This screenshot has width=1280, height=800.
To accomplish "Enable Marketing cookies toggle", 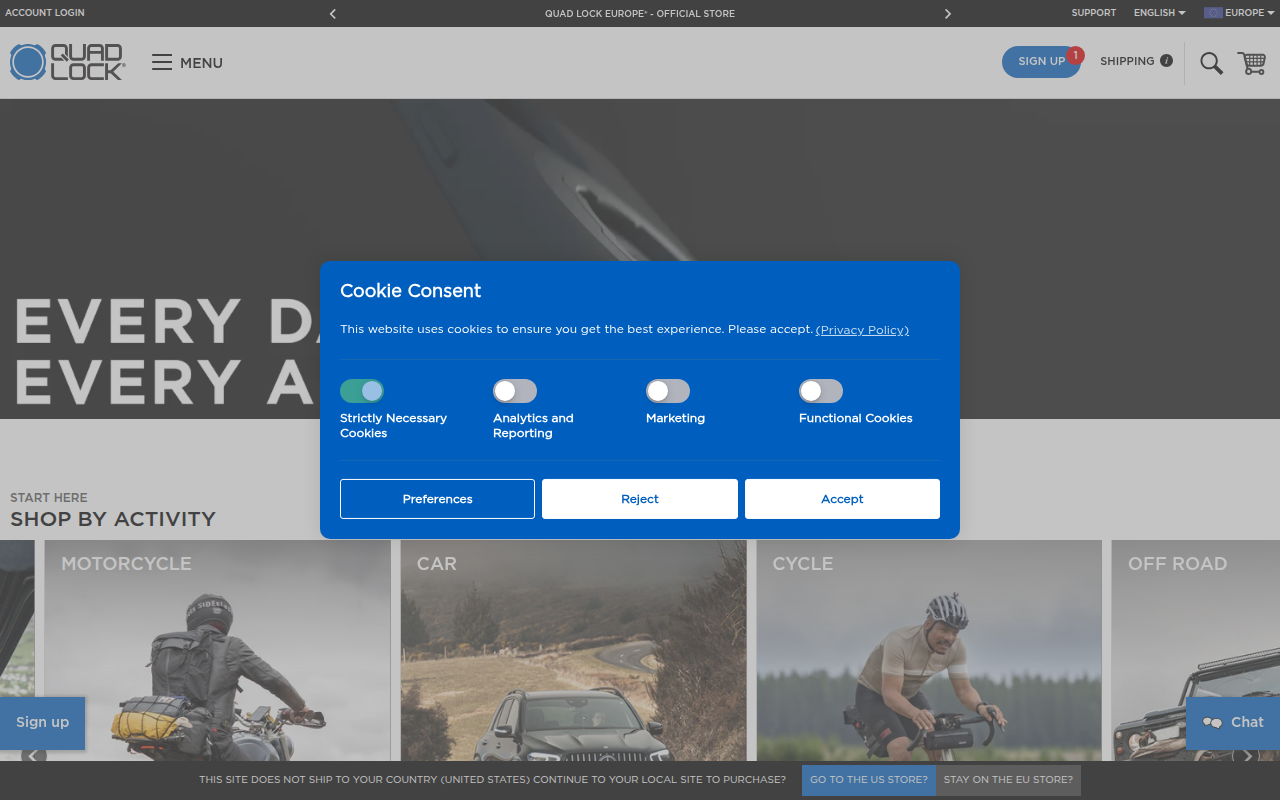I will pyautogui.click(x=668, y=391).
